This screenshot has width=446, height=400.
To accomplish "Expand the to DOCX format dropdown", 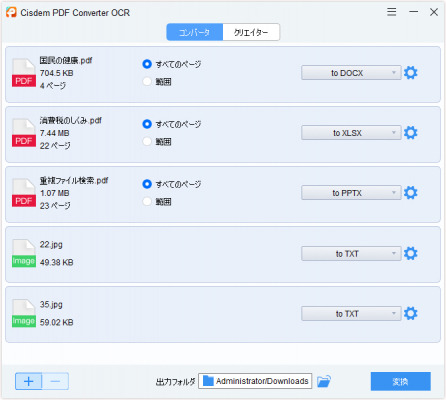I will [x=351, y=73].
